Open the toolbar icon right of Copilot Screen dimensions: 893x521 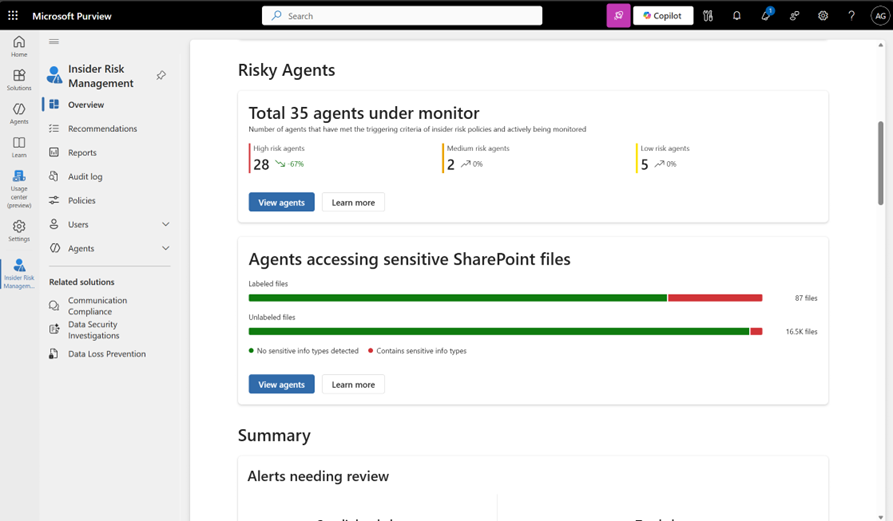708,15
